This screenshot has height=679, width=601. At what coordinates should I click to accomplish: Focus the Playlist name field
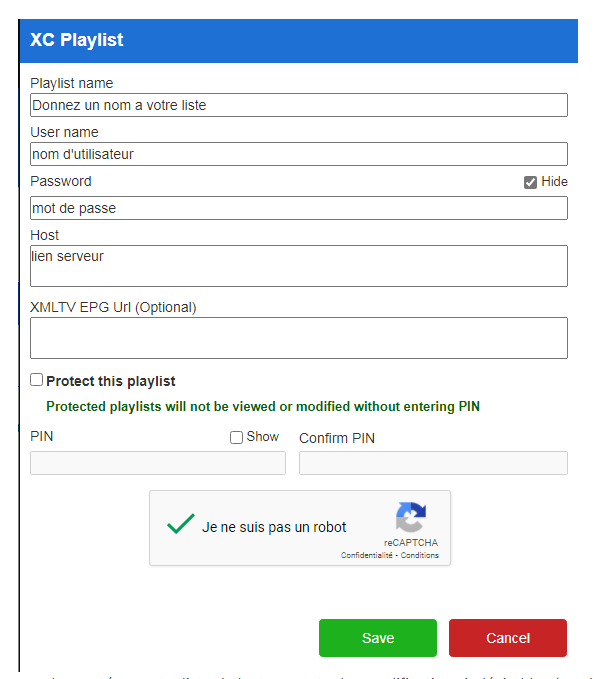[298, 105]
